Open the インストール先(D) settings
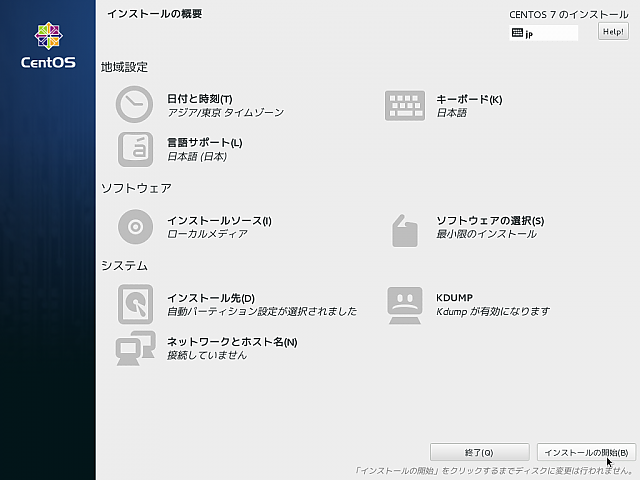The width and height of the screenshot is (640, 480). tap(211, 298)
